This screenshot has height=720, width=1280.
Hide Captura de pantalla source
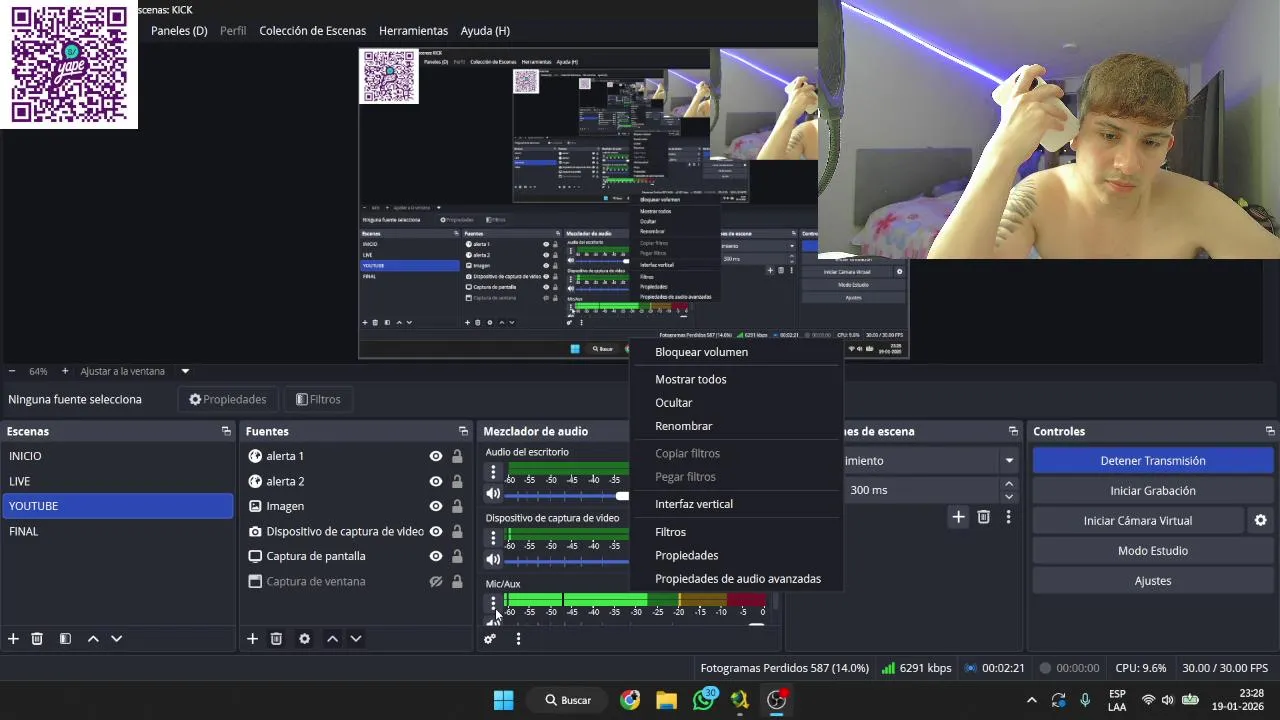coord(436,556)
